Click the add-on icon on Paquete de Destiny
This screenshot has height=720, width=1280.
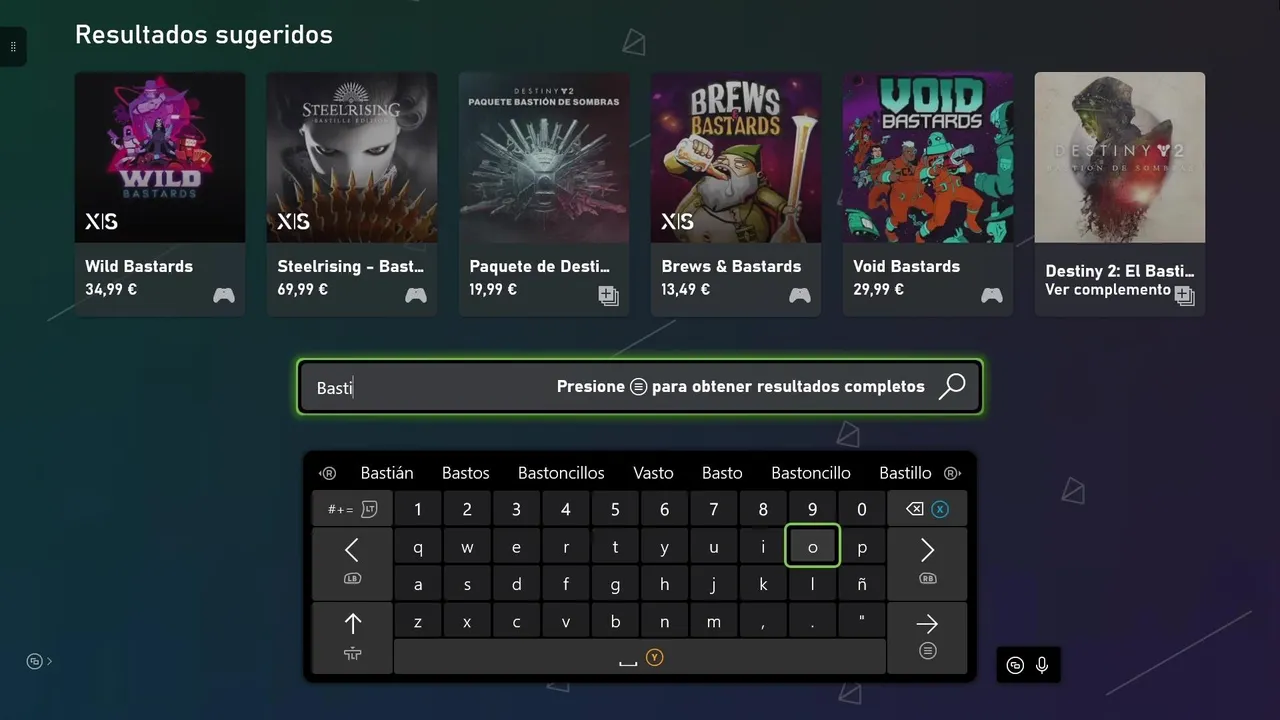(608, 295)
